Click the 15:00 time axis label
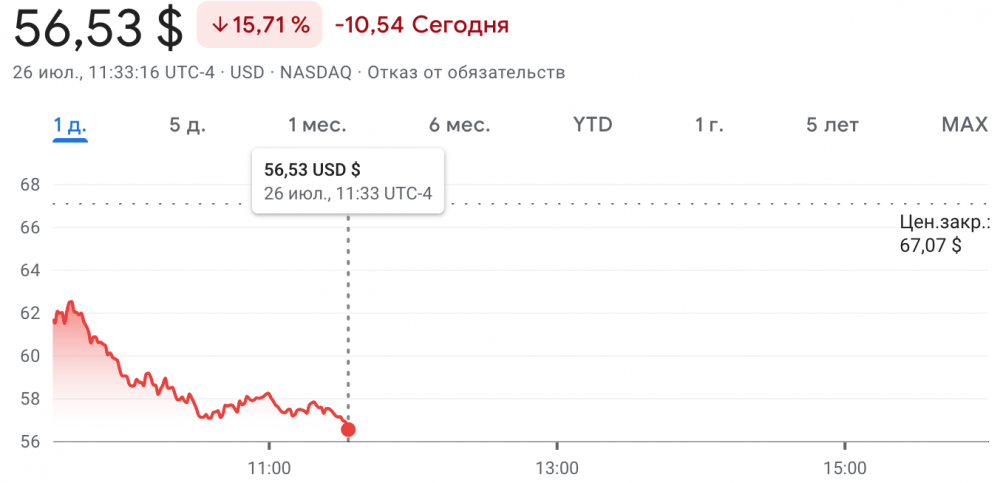The image size is (1000, 483). pyautogui.click(x=844, y=469)
